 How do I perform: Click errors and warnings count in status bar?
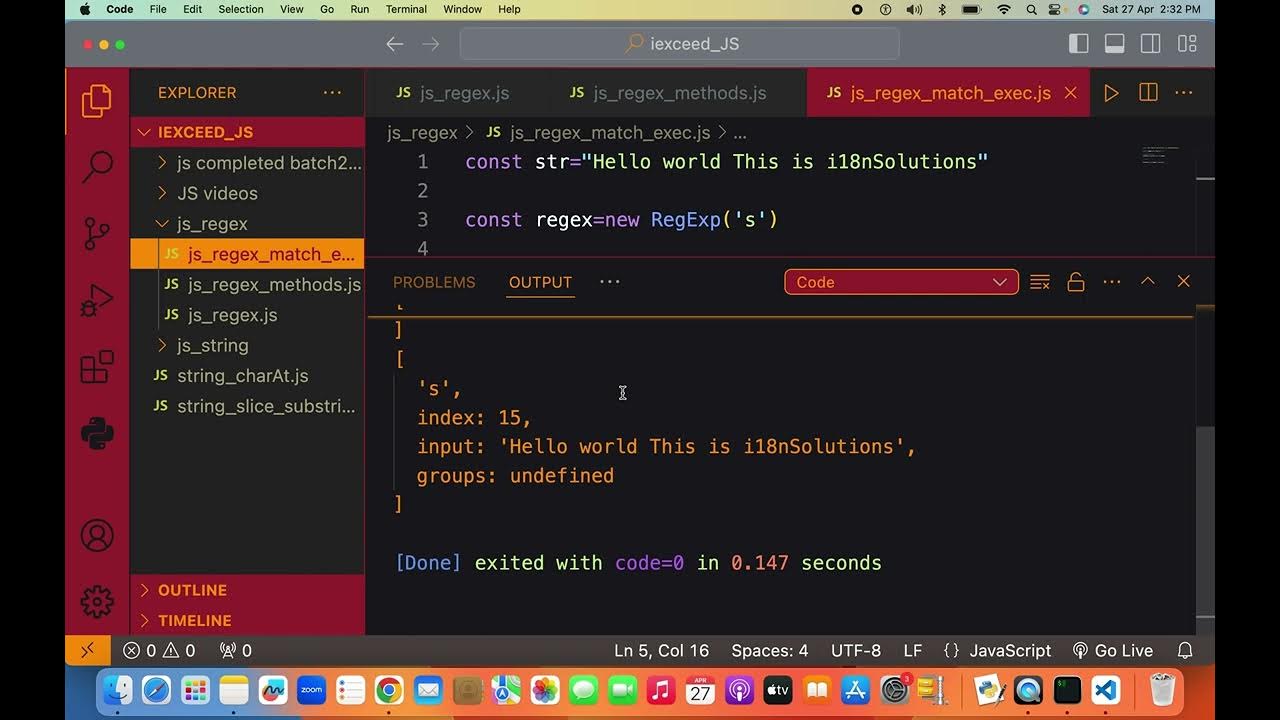[159, 650]
